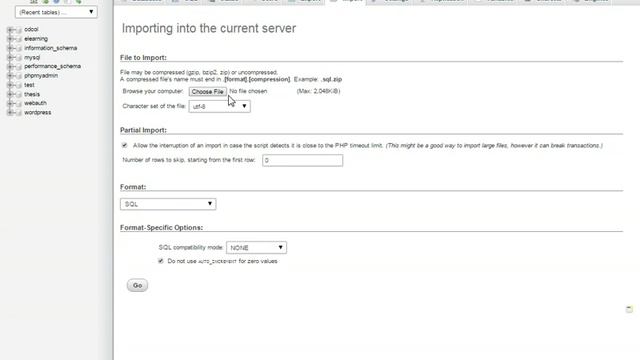Click the Choose File button
Image resolution: width=640 pixels, height=360 pixels.
[x=207, y=92]
